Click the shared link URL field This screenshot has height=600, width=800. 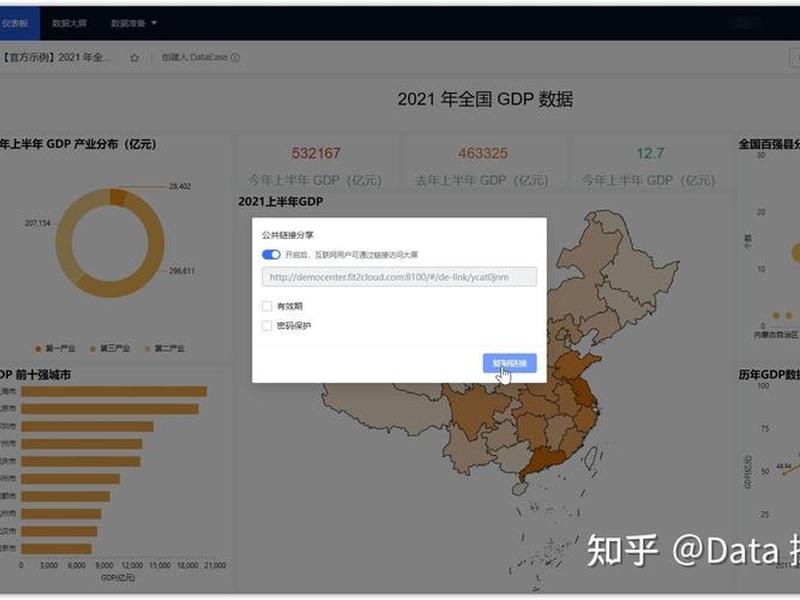coord(399,277)
